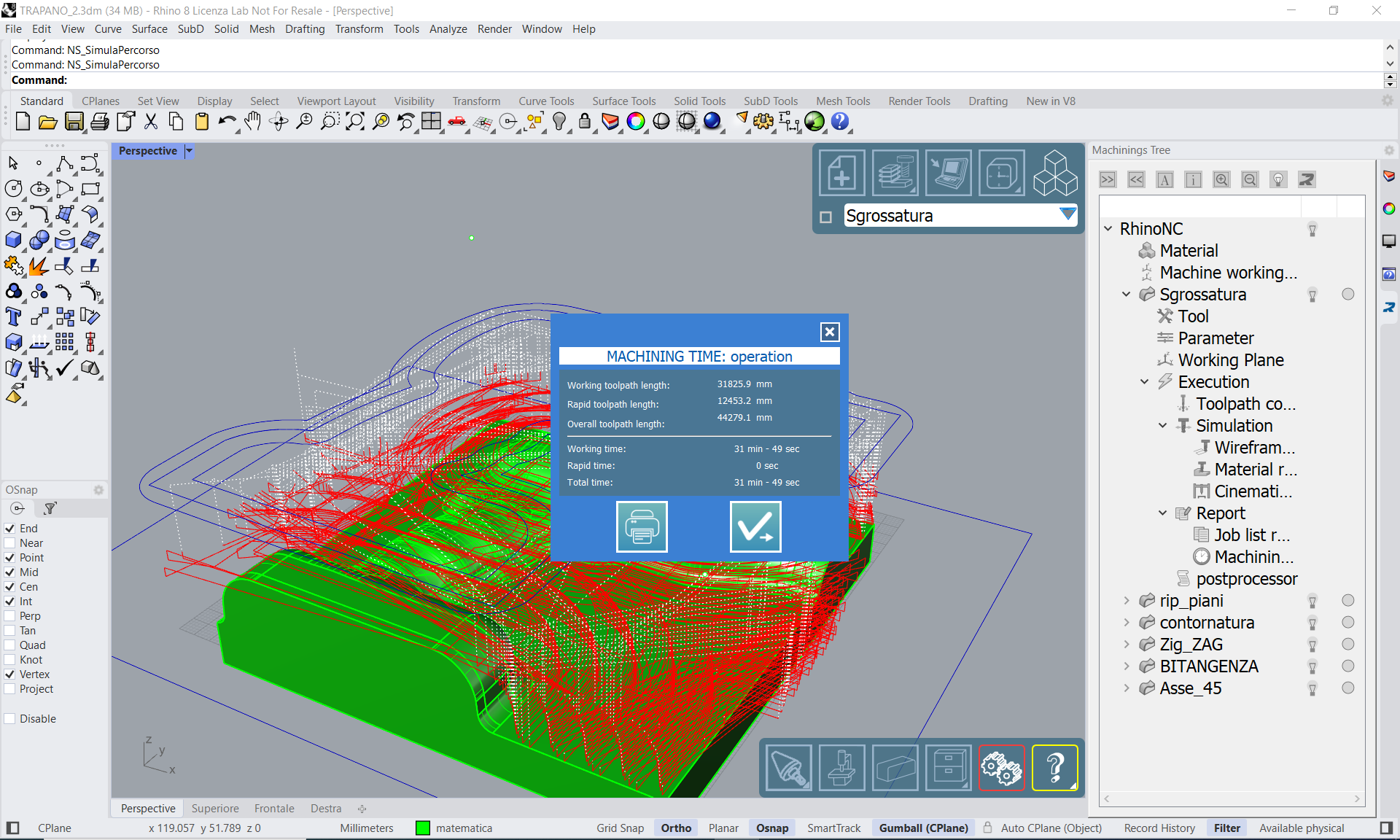Collapse the RhinoNC root node
The image size is (1400, 840).
(1108, 229)
